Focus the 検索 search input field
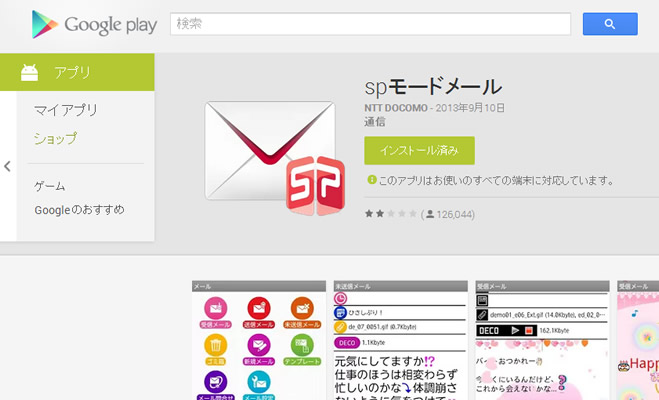Viewport: 659px width, 400px height. (x=370, y=24)
